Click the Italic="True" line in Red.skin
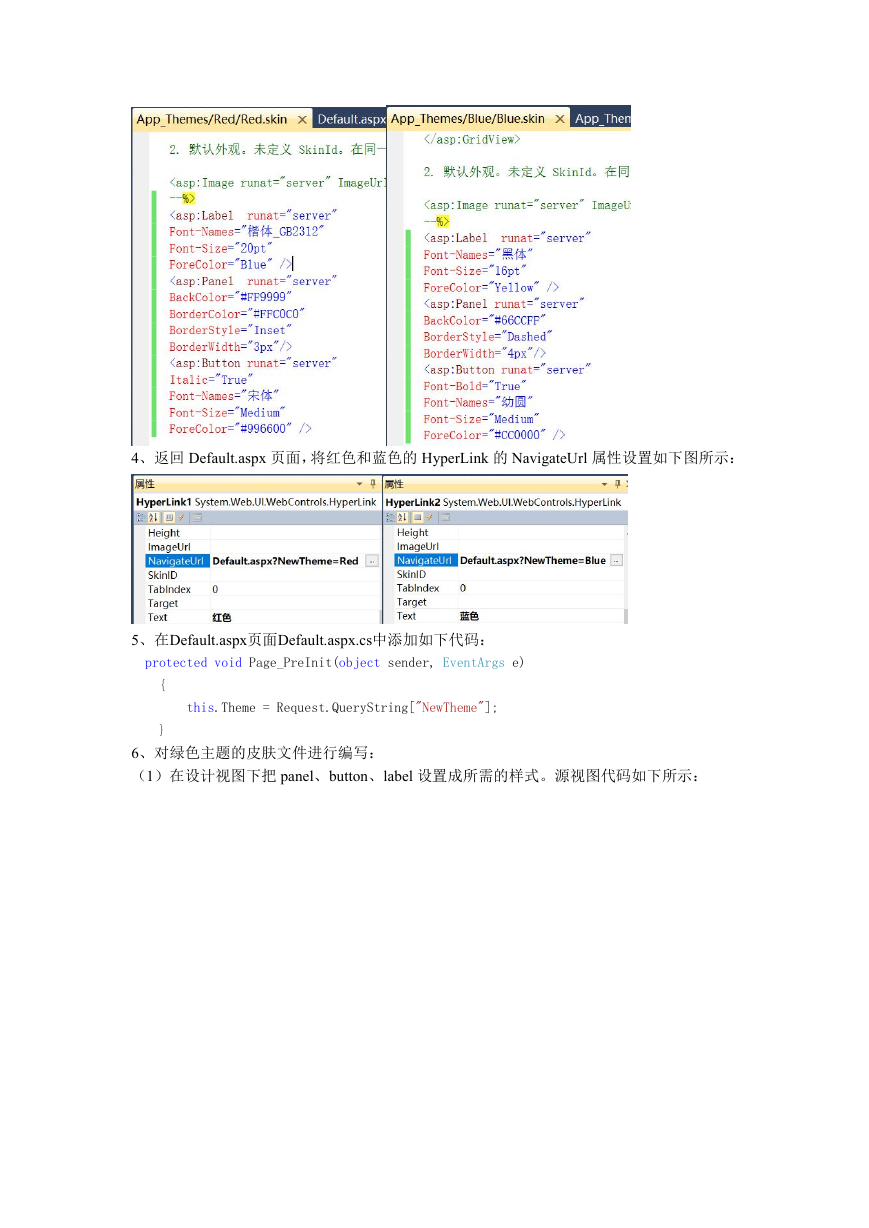 tap(211, 379)
